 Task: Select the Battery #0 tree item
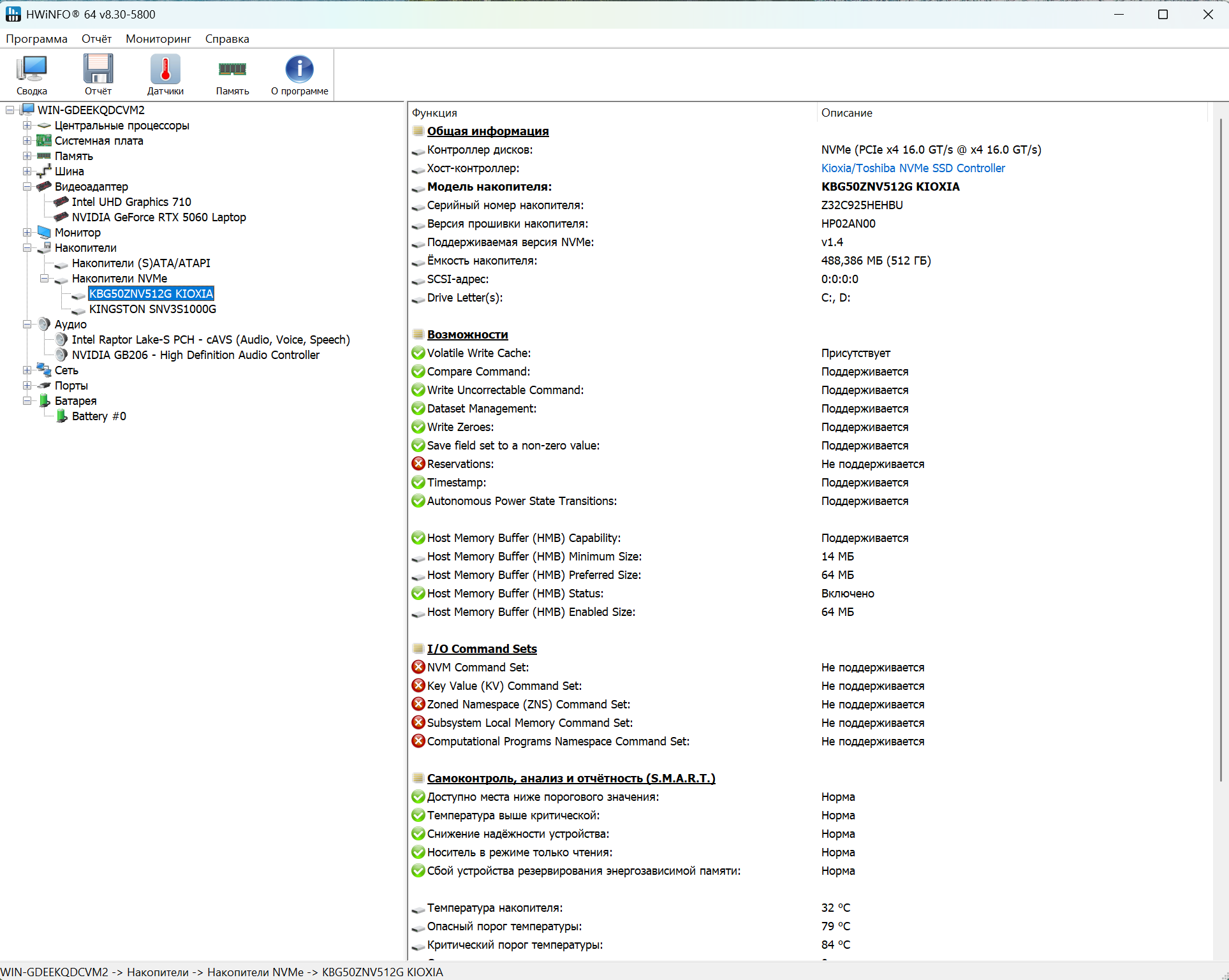pyautogui.click(x=98, y=416)
